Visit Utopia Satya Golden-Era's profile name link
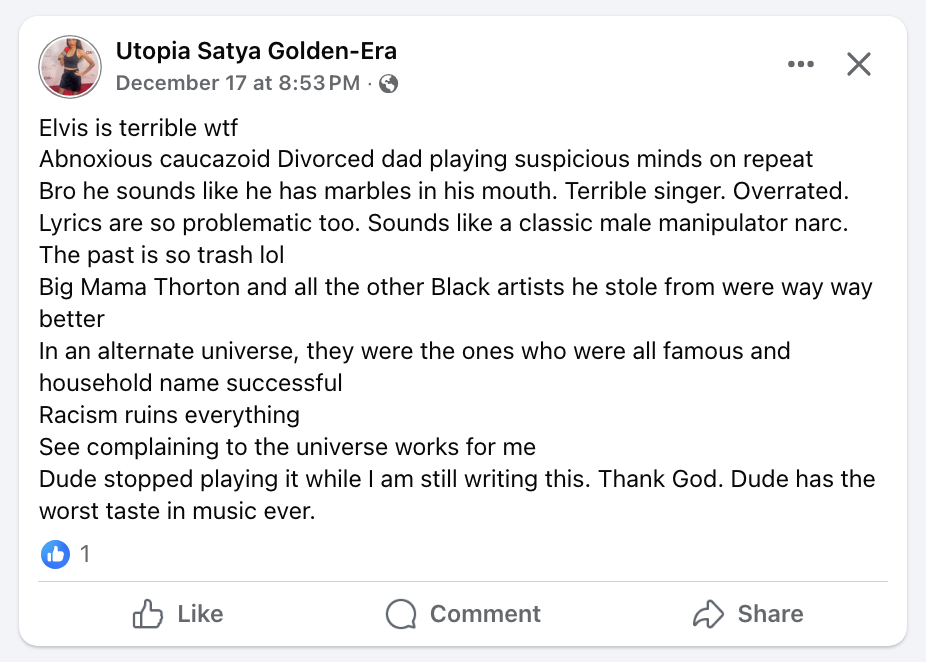 point(256,51)
